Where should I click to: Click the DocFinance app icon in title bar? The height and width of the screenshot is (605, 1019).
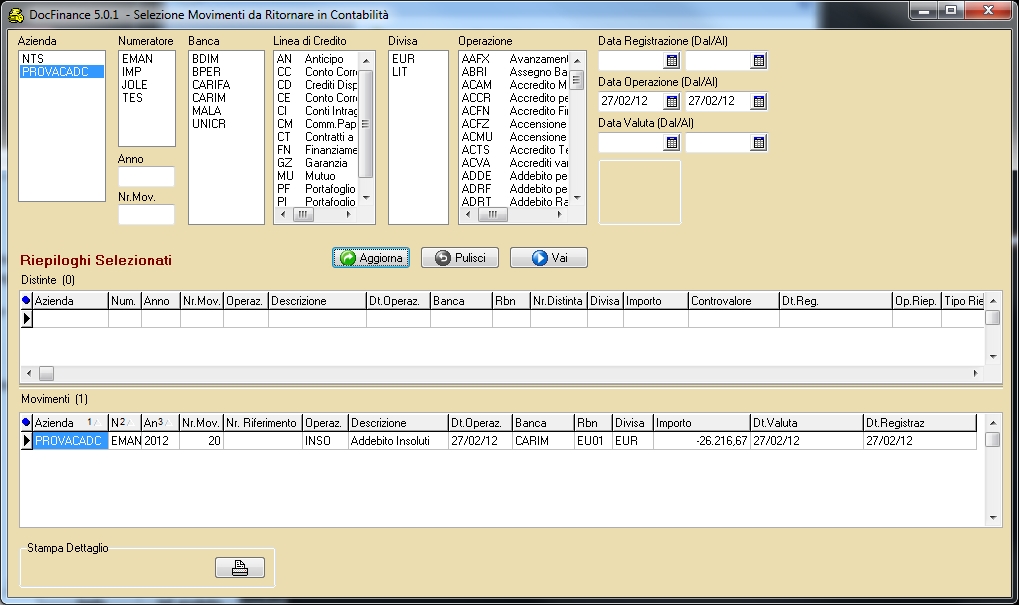pos(16,15)
